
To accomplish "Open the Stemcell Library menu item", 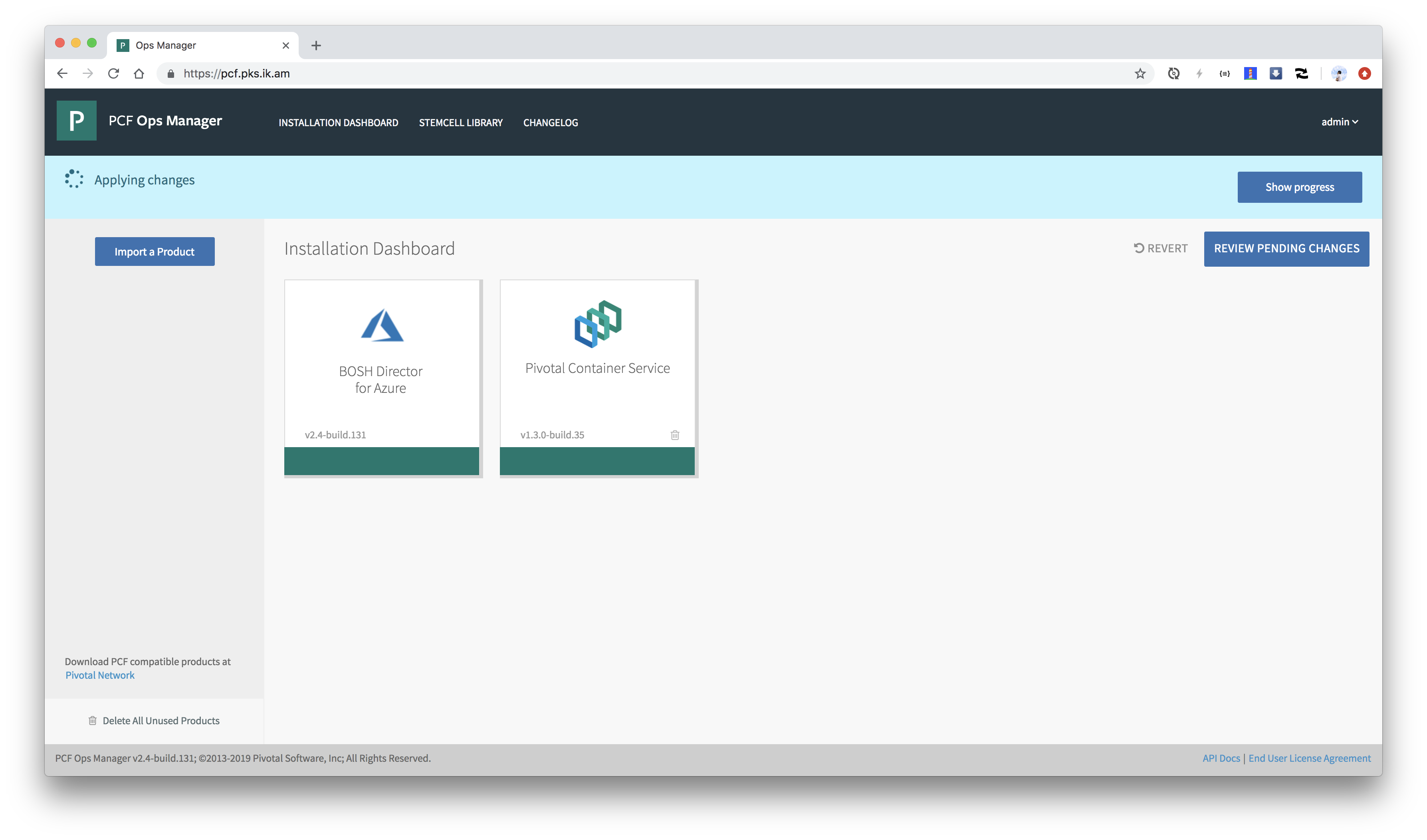I will point(460,123).
